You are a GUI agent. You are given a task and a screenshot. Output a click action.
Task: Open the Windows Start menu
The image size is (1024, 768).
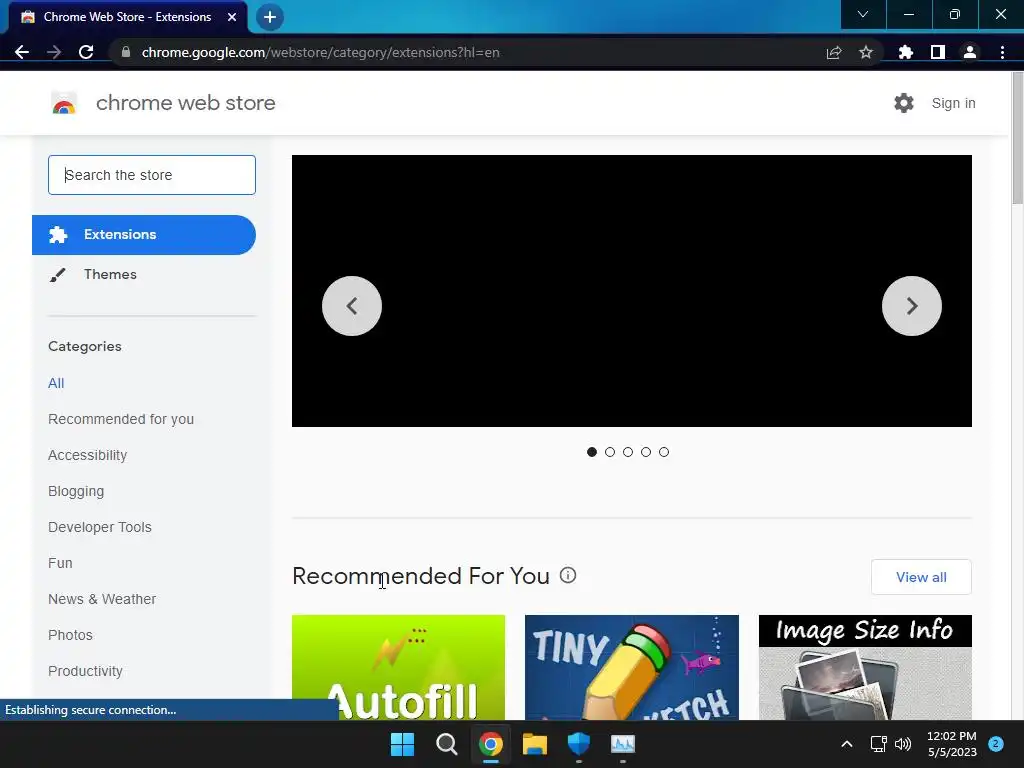(x=402, y=744)
